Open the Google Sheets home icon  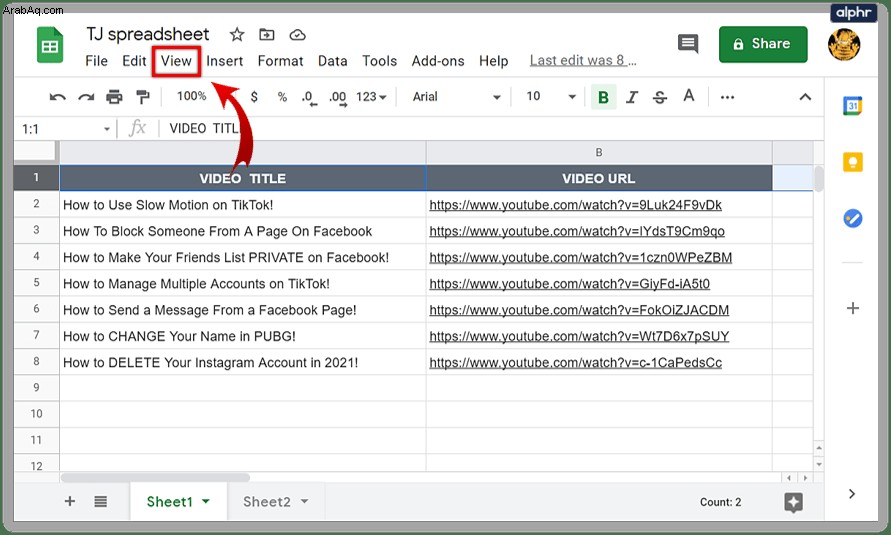coord(50,45)
